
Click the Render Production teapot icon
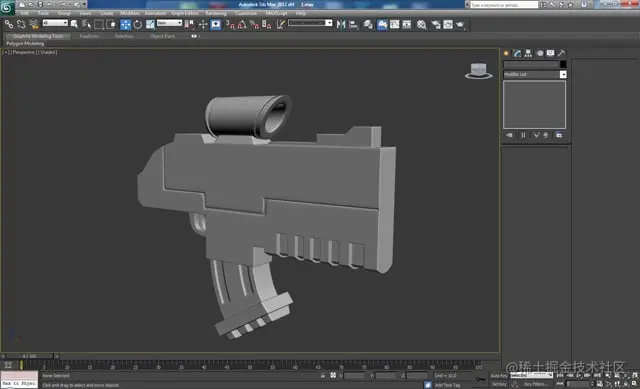(x=460, y=24)
